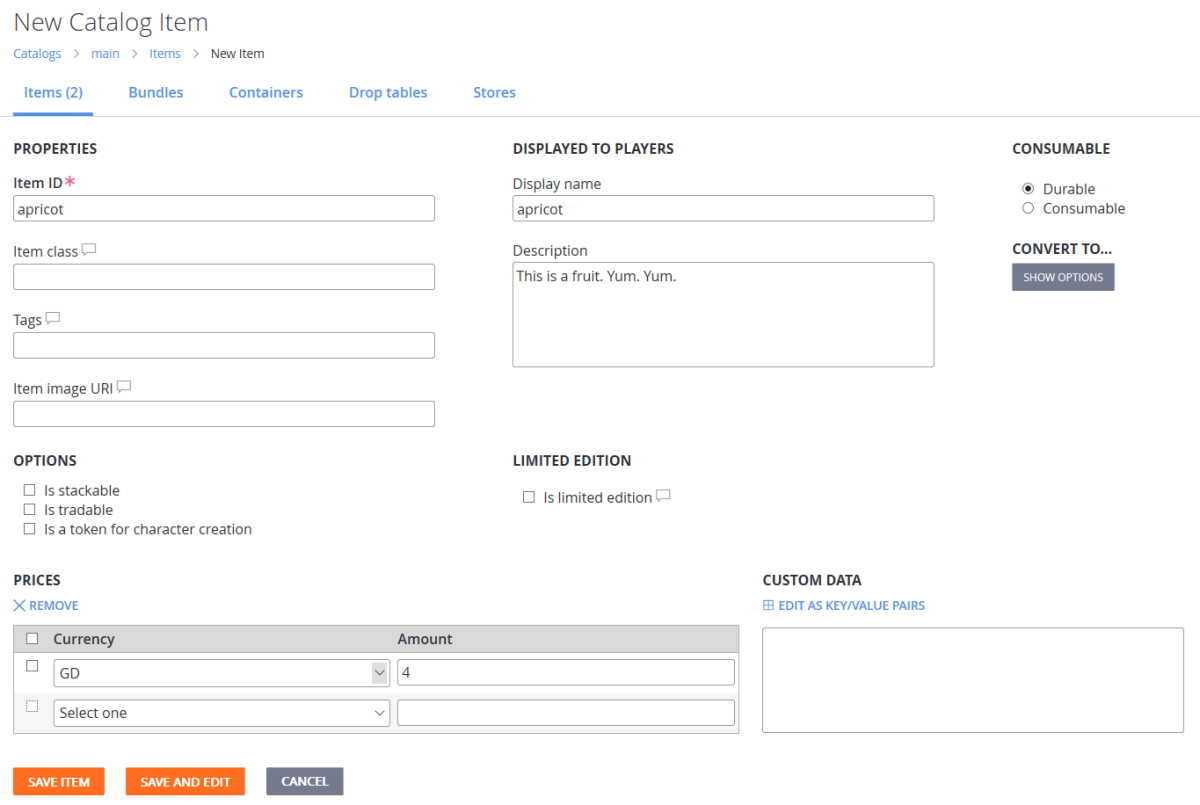Click the Save Item button
1200x805 pixels.
(x=59, y=782)
